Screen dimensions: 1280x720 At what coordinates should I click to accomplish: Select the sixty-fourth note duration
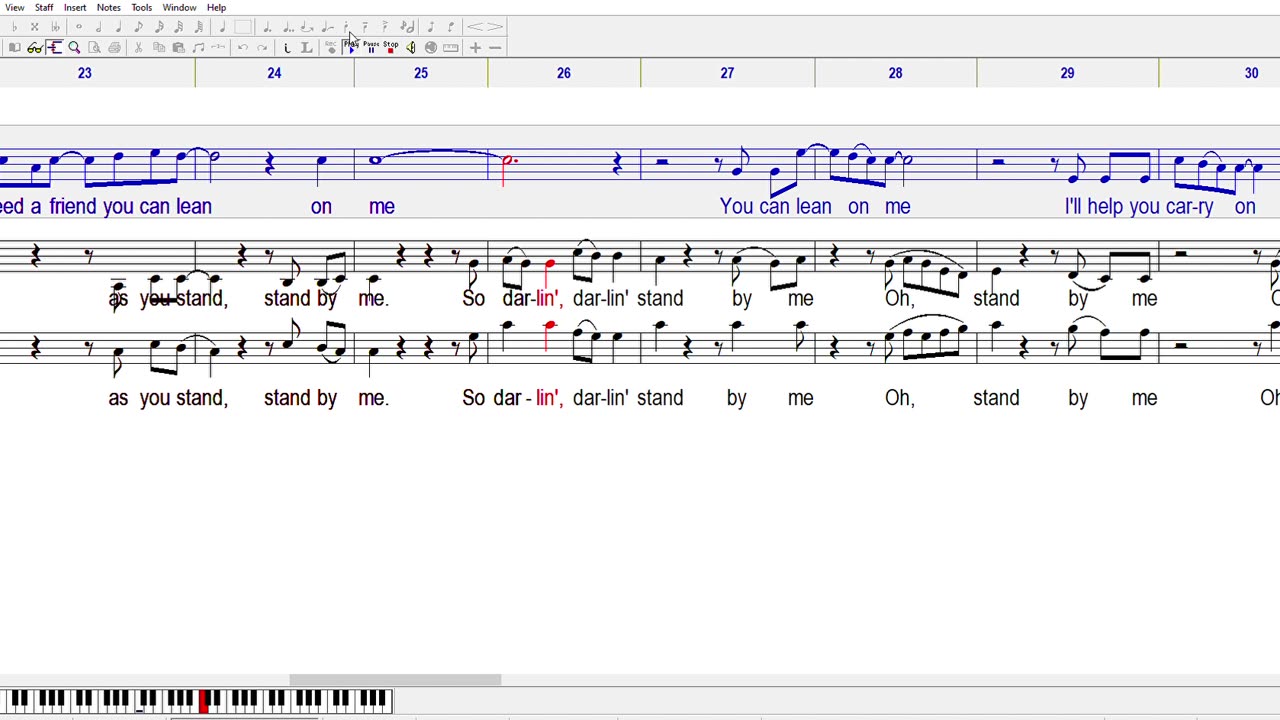(198, 27)
